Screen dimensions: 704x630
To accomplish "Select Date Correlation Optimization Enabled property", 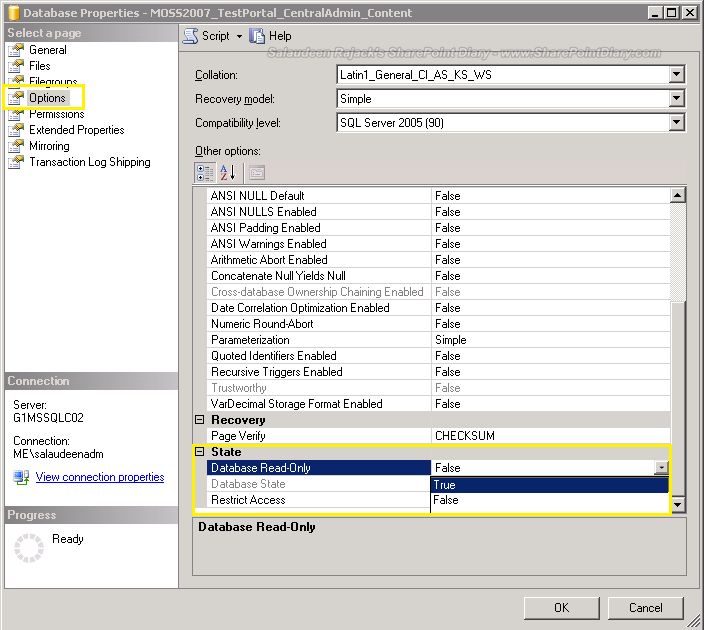I will pos(319,308).
